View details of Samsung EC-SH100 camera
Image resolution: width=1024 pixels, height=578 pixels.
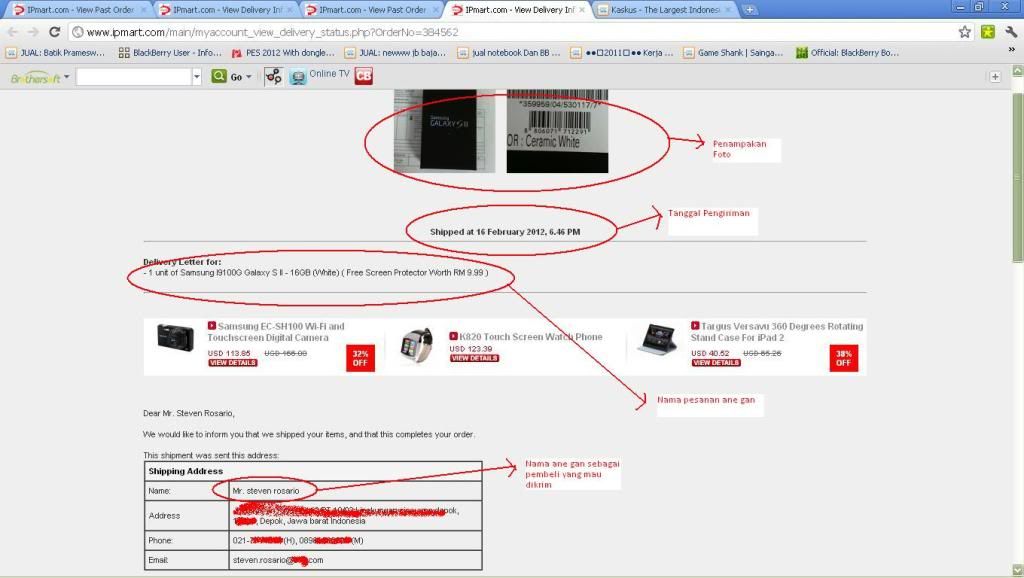[x=232, y=362]
